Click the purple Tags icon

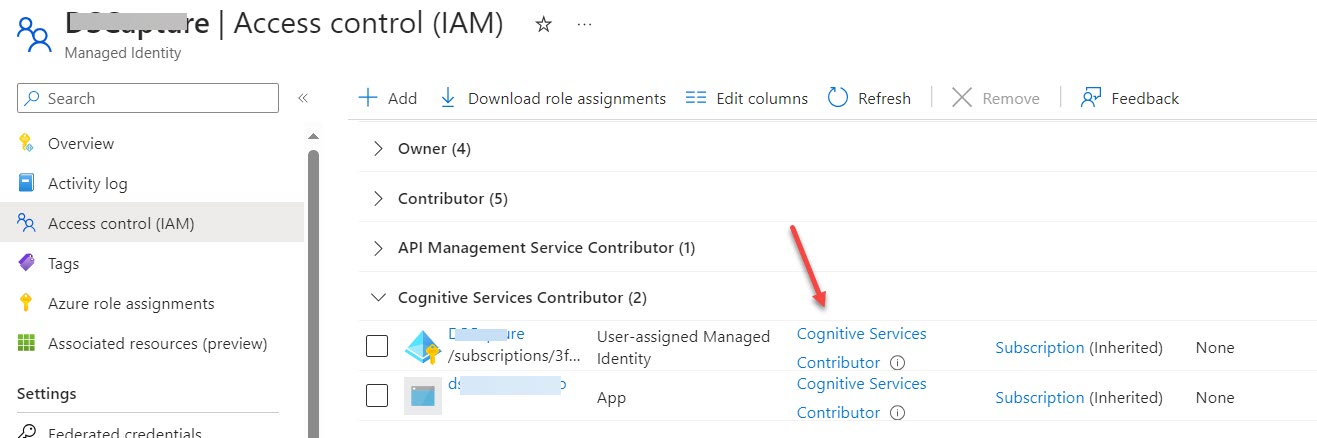point(27,263)
